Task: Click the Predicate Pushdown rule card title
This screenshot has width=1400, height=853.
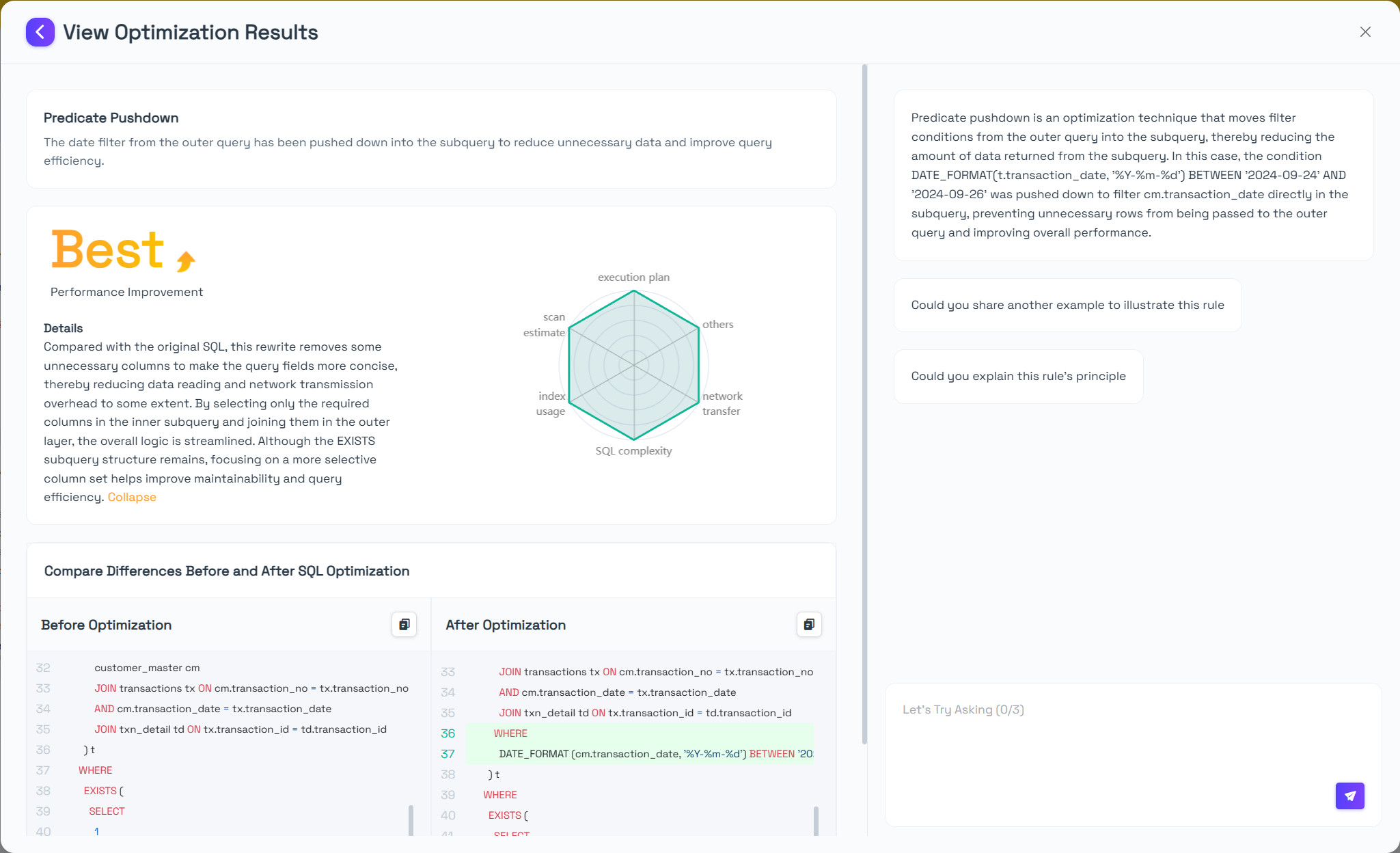Action: point(111,118)
